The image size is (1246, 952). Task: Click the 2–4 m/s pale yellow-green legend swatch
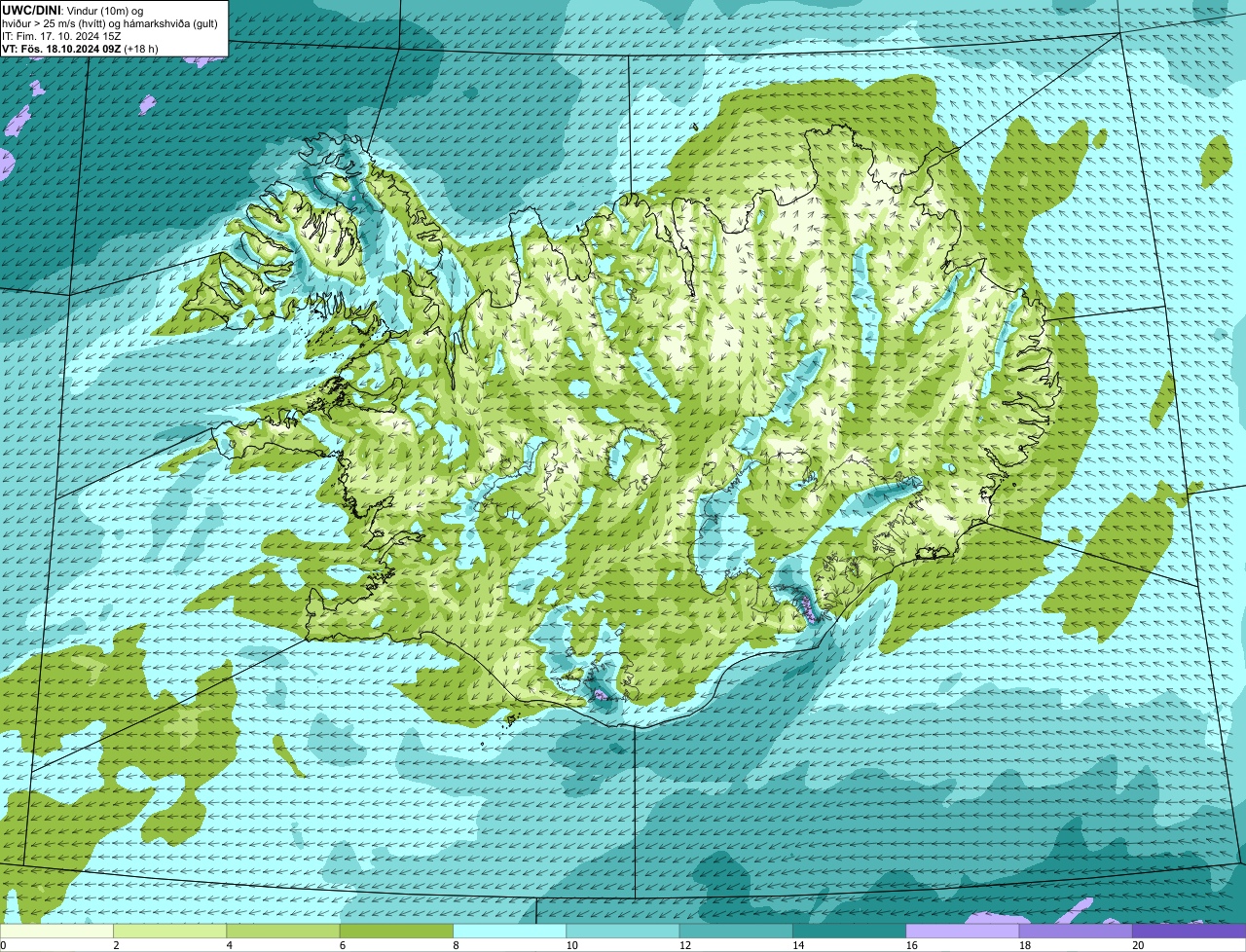(x=170, y=931)
